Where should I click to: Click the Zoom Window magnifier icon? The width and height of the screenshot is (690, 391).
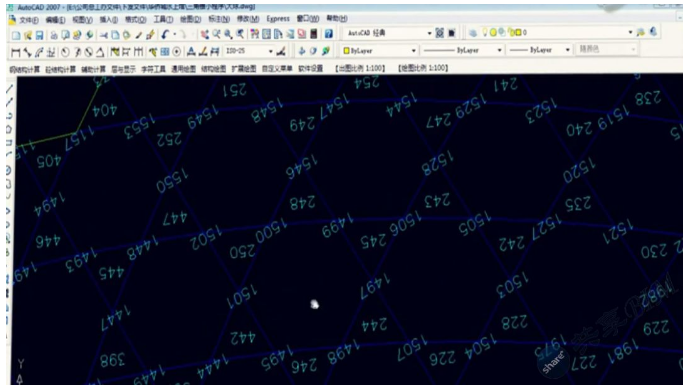(228, 34)
